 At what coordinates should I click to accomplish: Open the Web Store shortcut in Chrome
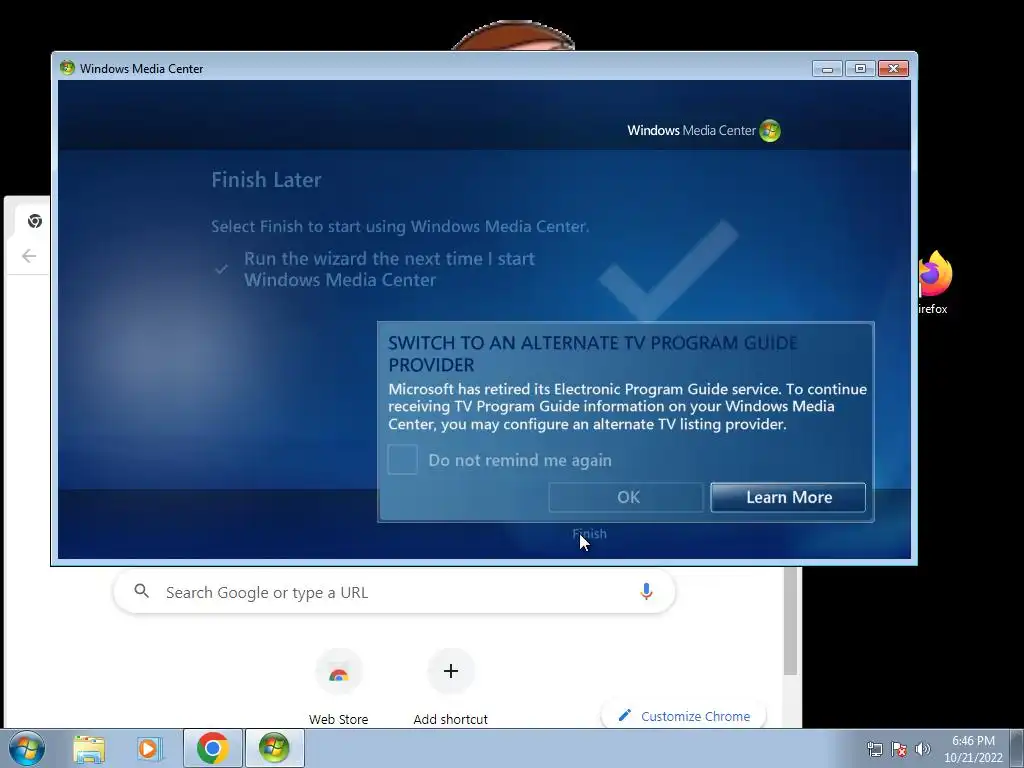point(338,688)
